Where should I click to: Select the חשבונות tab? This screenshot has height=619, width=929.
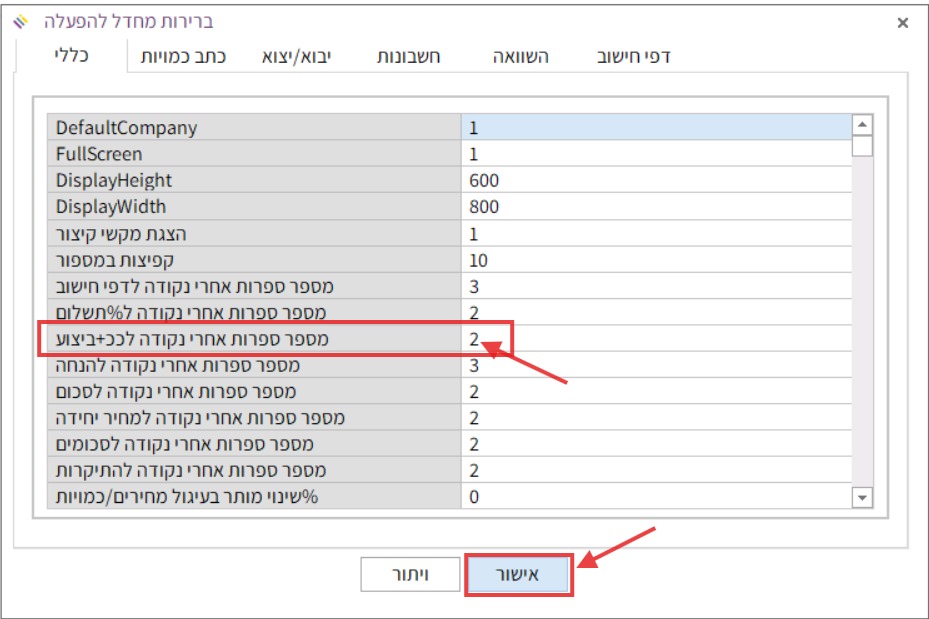click(408, 57)
